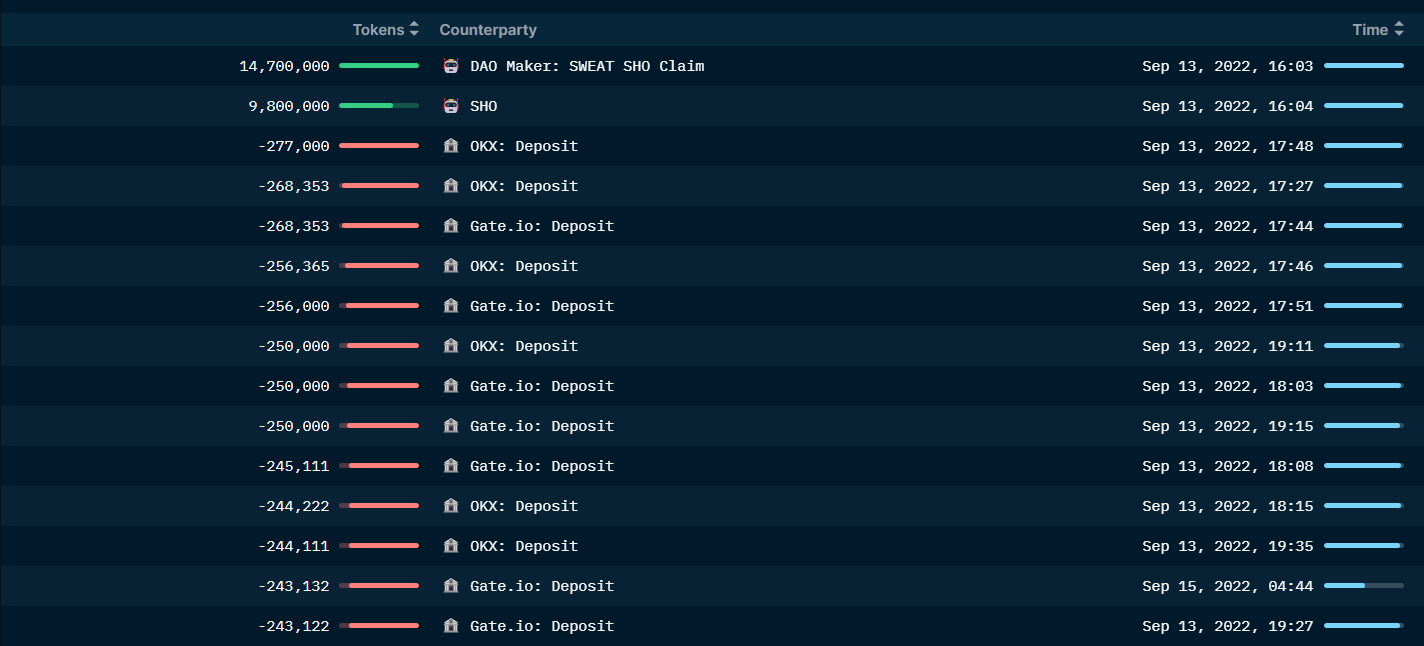Open OKX: Deposit link for -256,365
The width and height of the screenshot is (1424, 646).
(524, 266)
